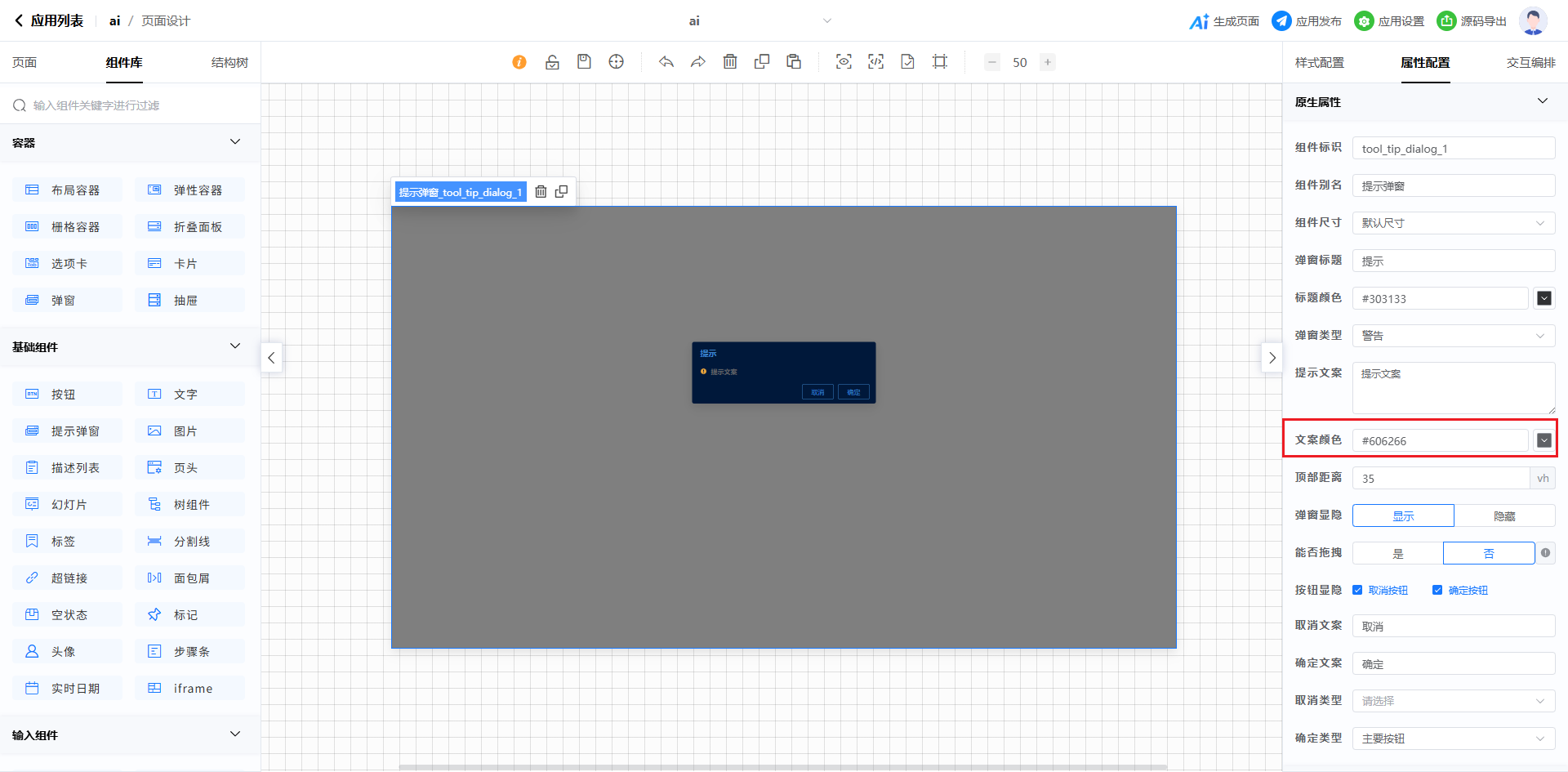Open the 弹窗类型 dropdown
The height and width of the screenshot is (772, 1568).
point(1453,336)
